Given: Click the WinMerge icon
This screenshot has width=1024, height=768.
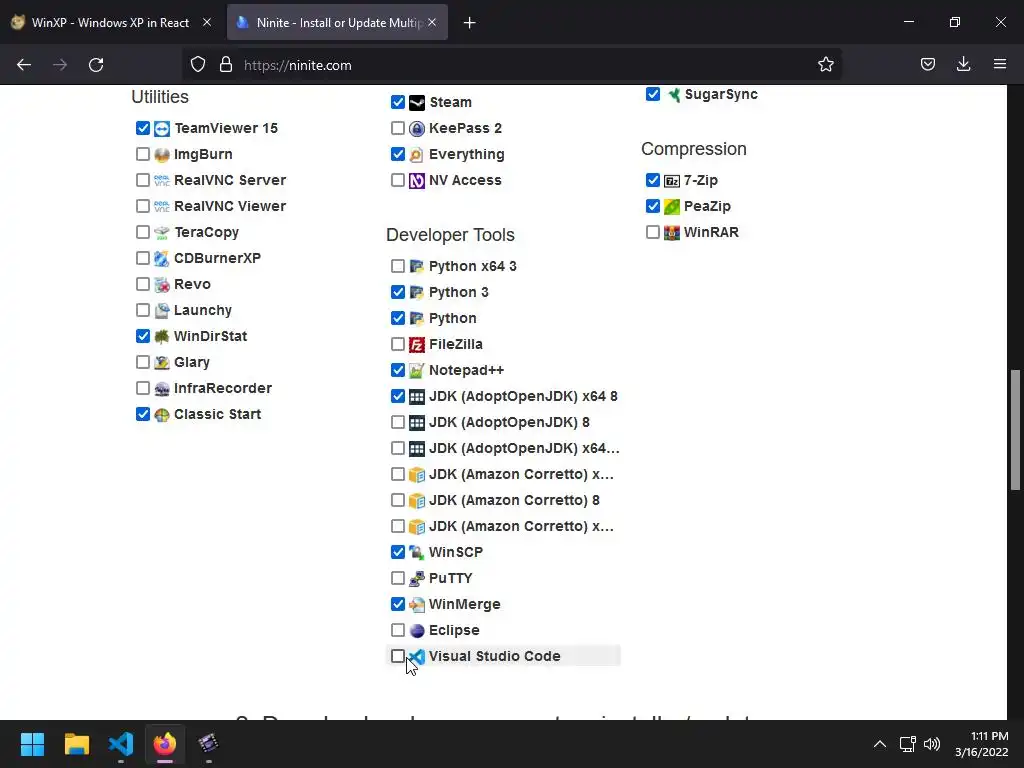Looking at the screenshot, I should [x=417, y=605].
